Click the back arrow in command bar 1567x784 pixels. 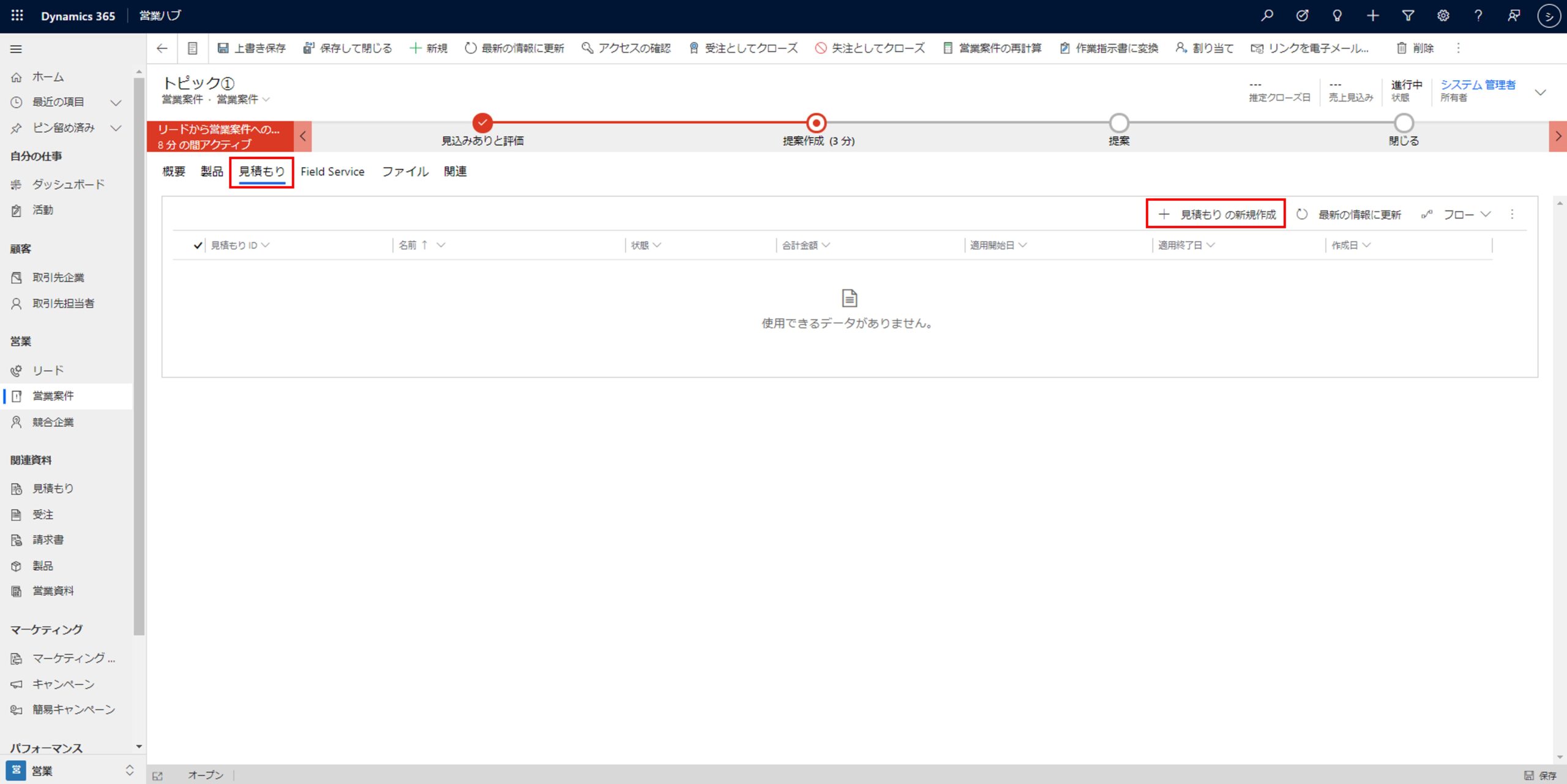click(162, 48)
